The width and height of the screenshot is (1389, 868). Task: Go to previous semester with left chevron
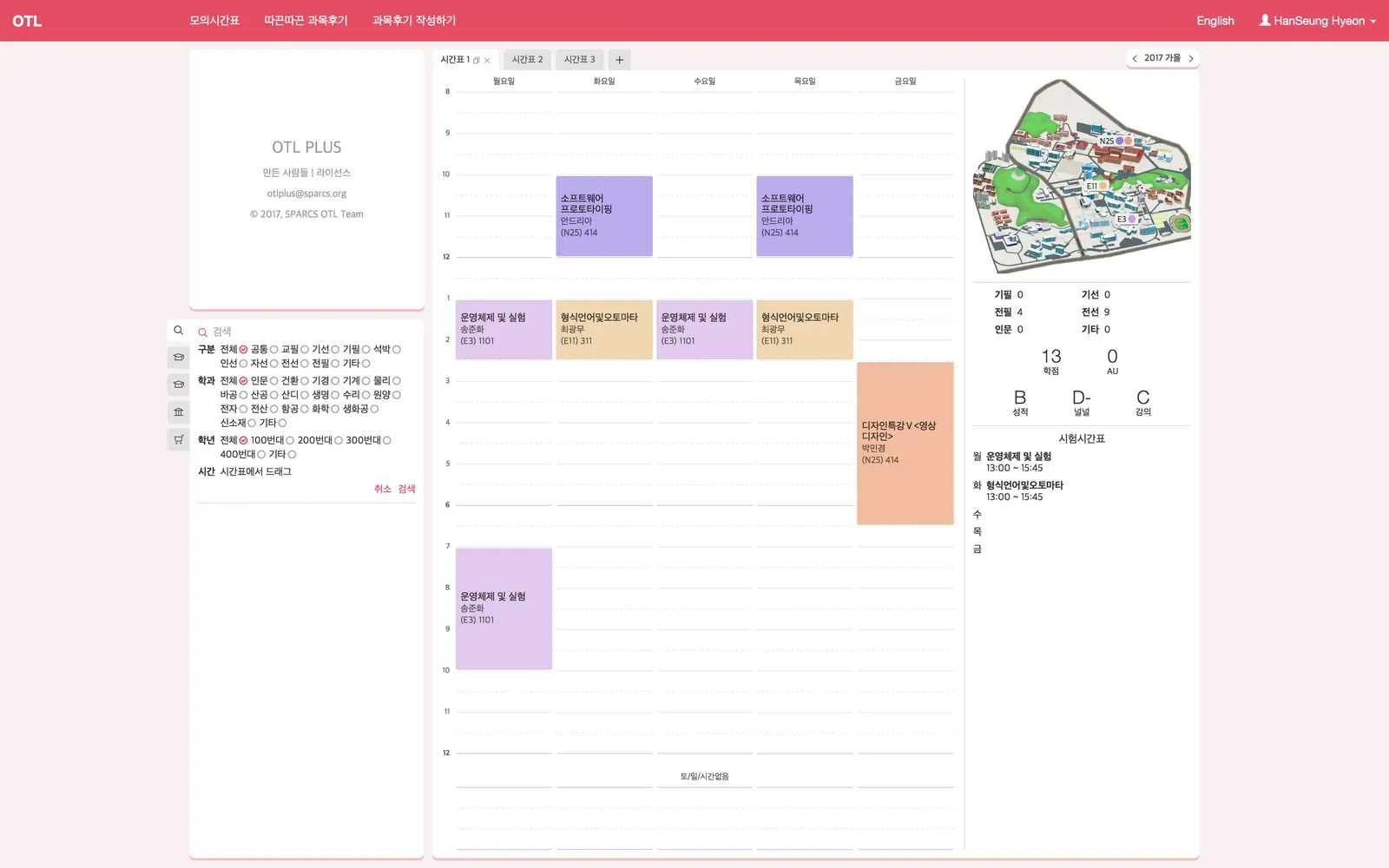(x=1135, y=58)
